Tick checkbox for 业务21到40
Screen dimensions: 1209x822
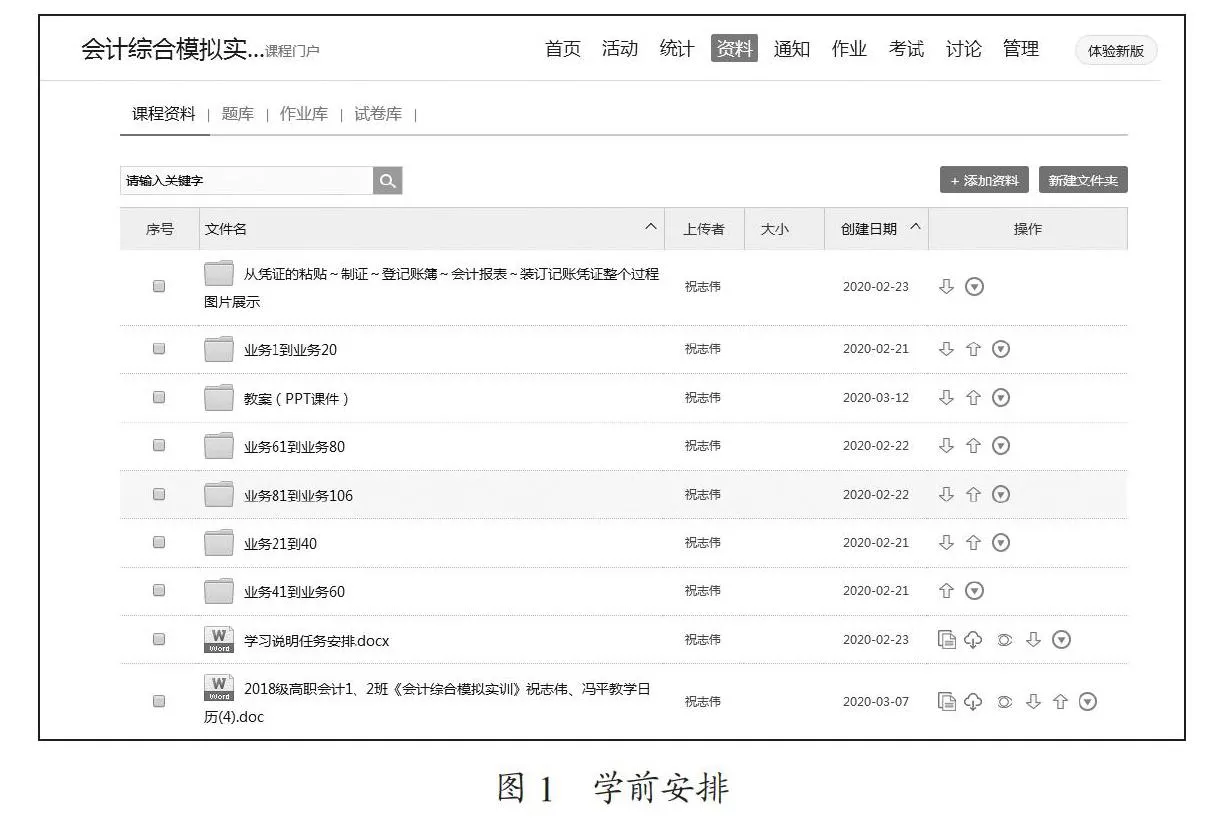(159, 542)
